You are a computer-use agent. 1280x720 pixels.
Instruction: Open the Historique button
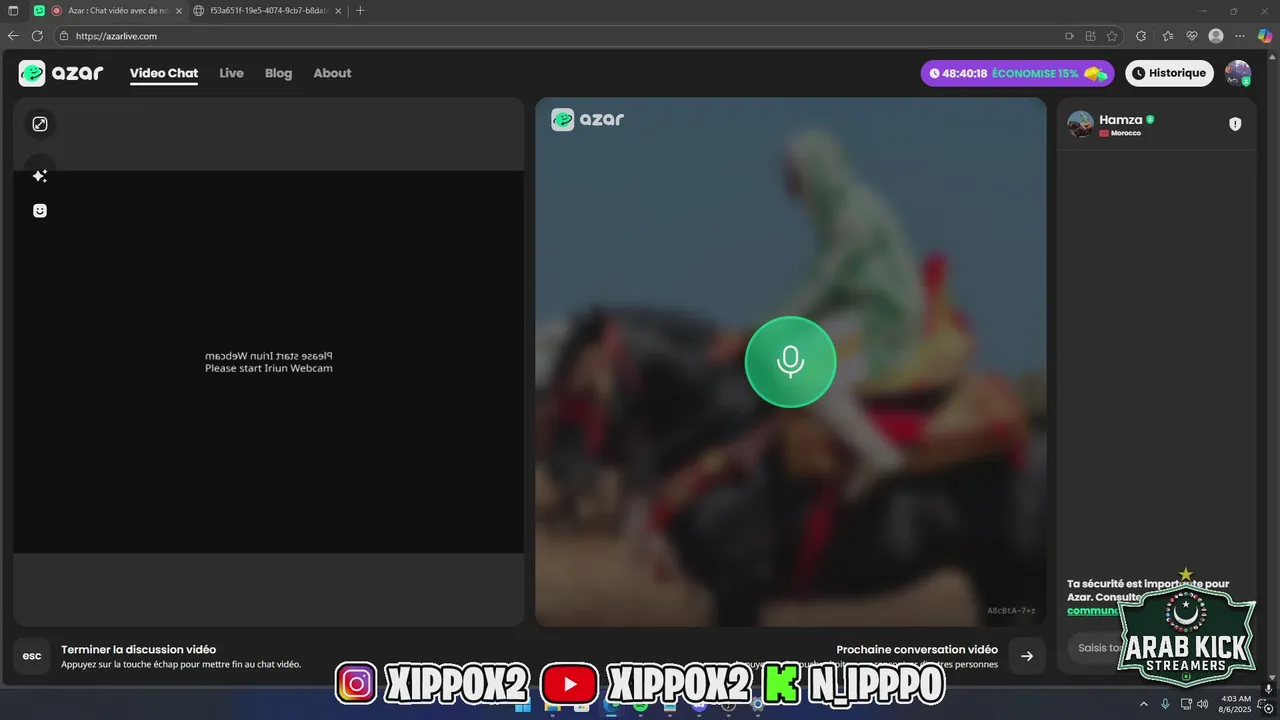pyautogui.click(x=1169, y=73)
